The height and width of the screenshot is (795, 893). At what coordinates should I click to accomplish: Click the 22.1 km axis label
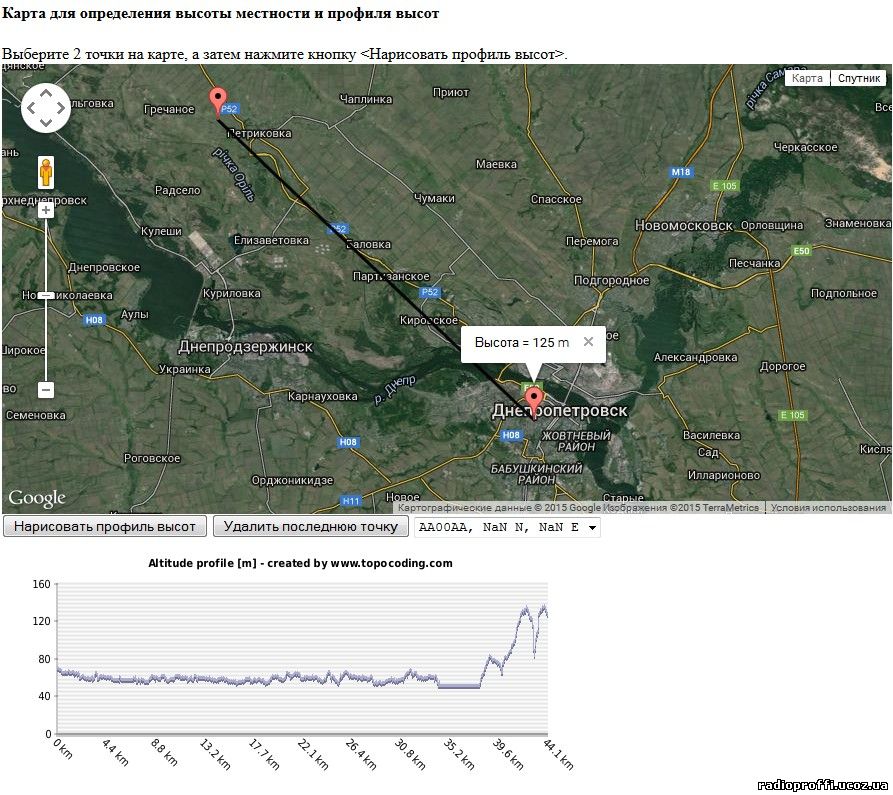pos(313,755)
